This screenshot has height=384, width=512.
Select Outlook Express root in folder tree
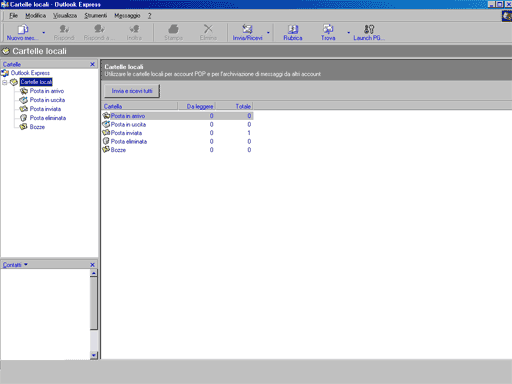tap(30, 73)
